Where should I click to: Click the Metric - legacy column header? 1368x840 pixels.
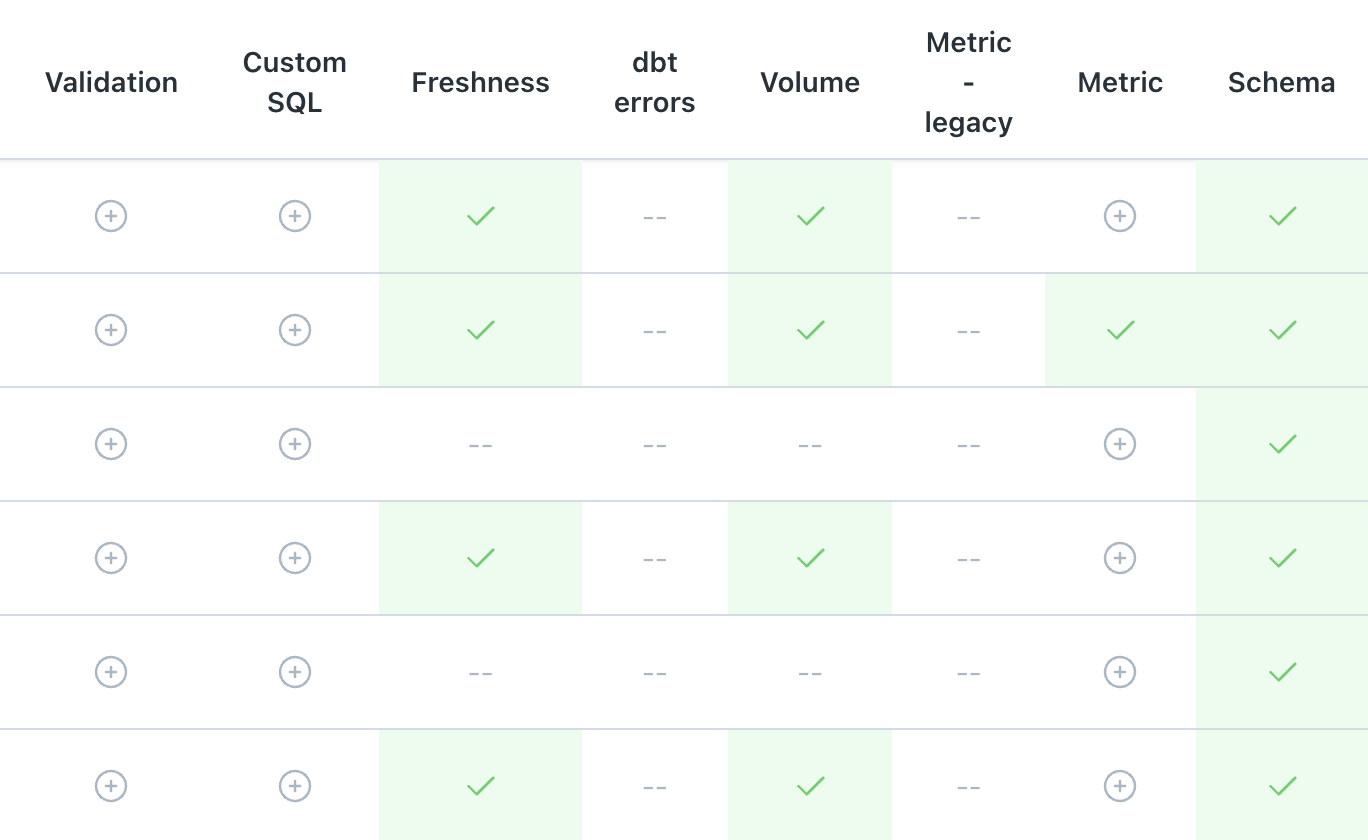(x=969, y=82)
